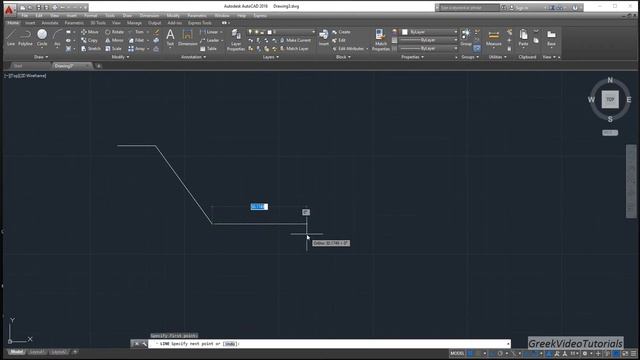Open the ByLayer color dropdown
640x360 pixels.
pyautogui.click(x=430, y=32)
